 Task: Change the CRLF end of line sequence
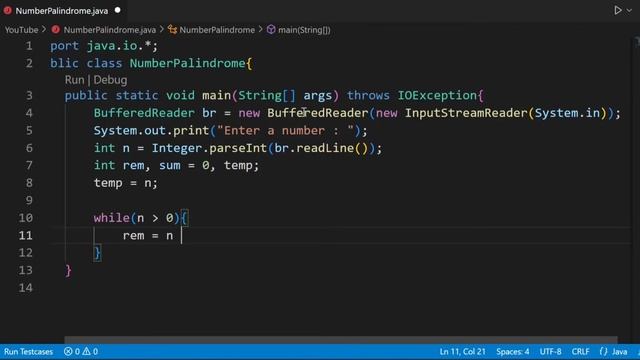point(580,351)
